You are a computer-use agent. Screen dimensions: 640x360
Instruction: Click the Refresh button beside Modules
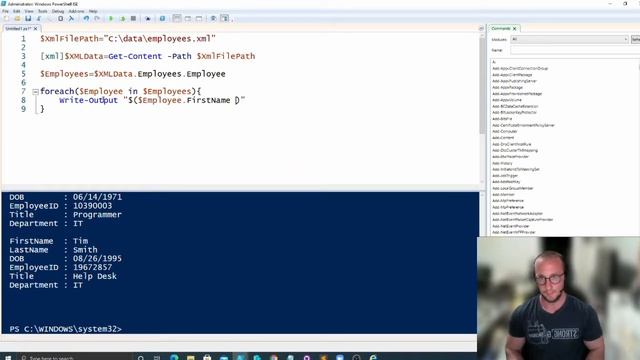(635, 39)
